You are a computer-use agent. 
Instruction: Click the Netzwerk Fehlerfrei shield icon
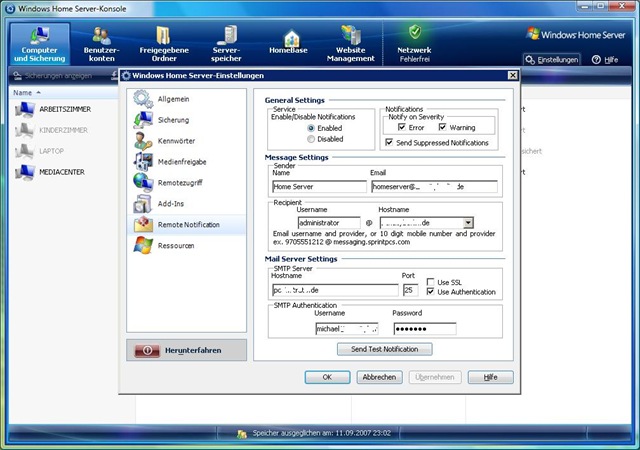pyautogui.click(x=415, y=32)
